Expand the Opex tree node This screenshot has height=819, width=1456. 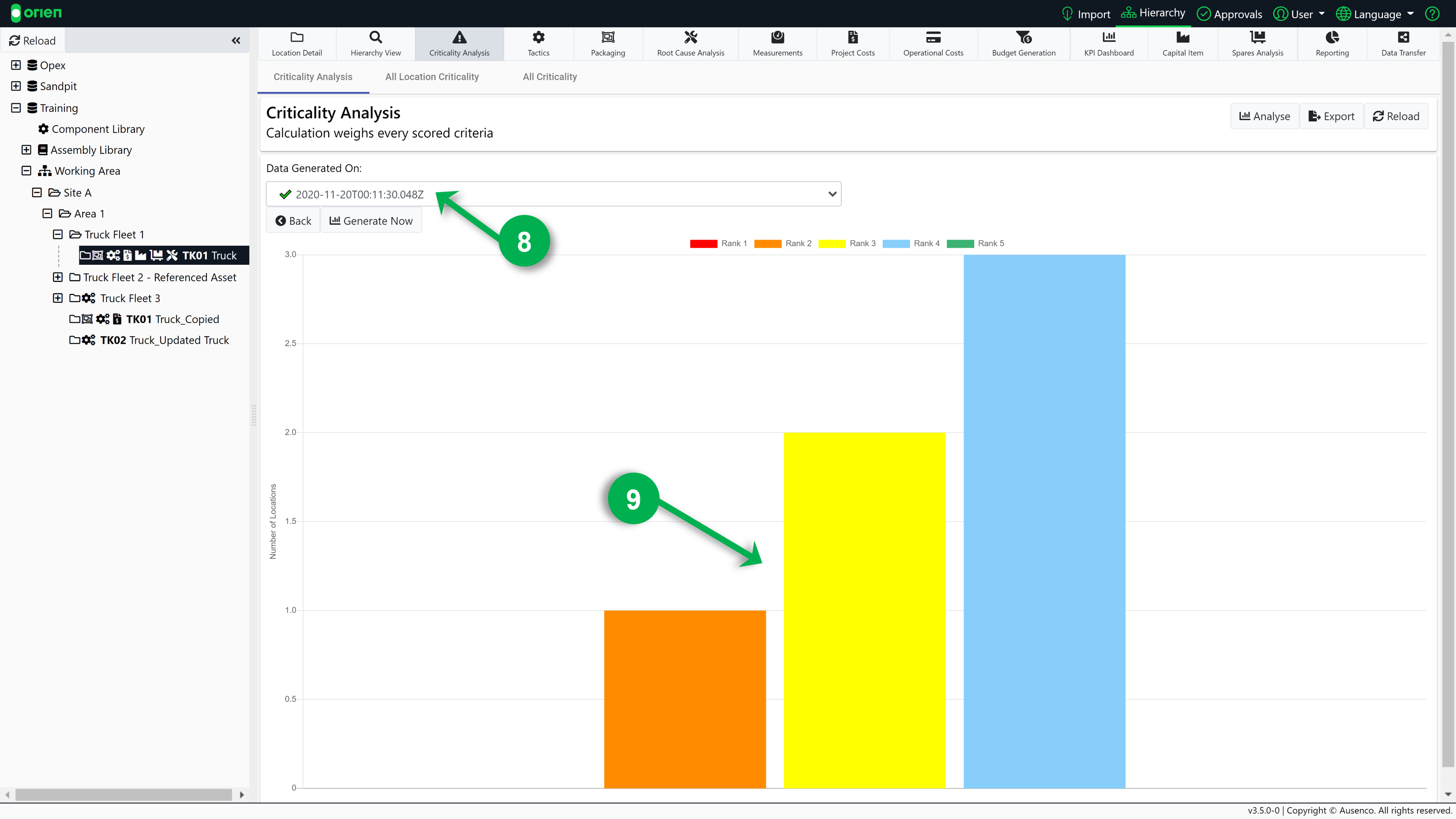click(x=16, y=65)
